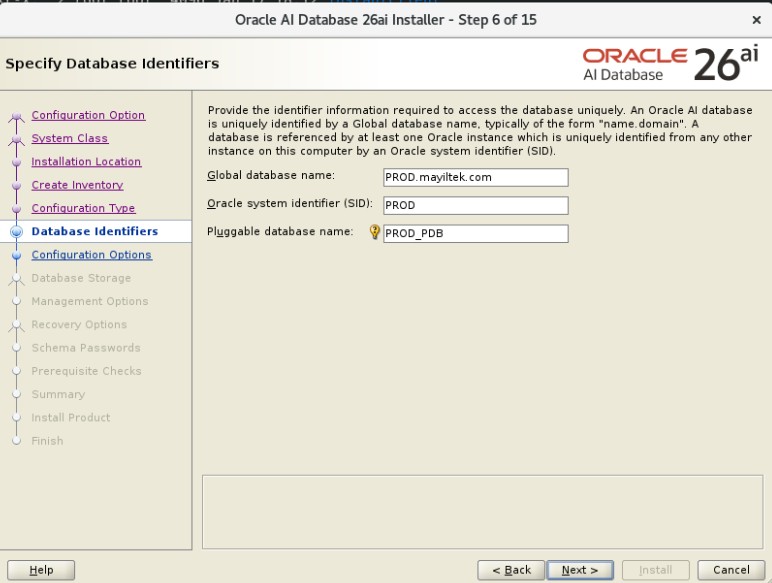Viewport: 772px width, 583px height.
Task: Click the Management Options step label
Action: (90, 301)
